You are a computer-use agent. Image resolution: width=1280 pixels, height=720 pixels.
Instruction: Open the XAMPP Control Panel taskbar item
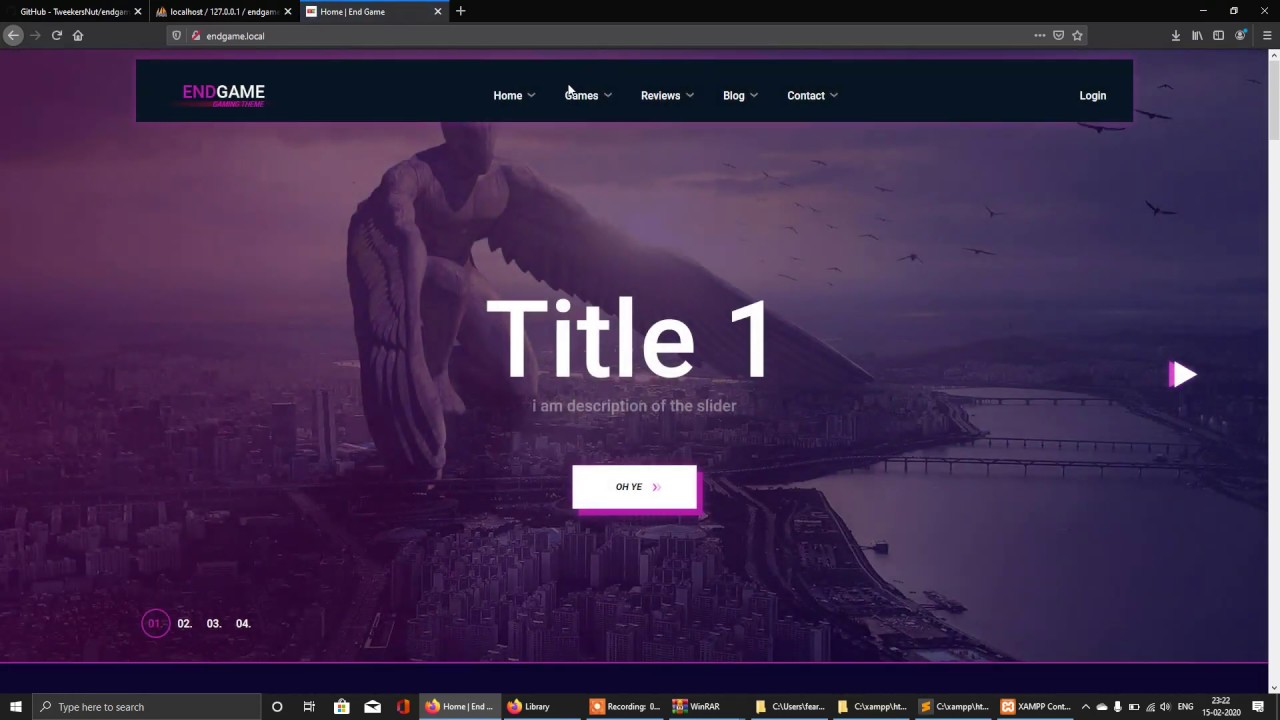point(1036,707)
